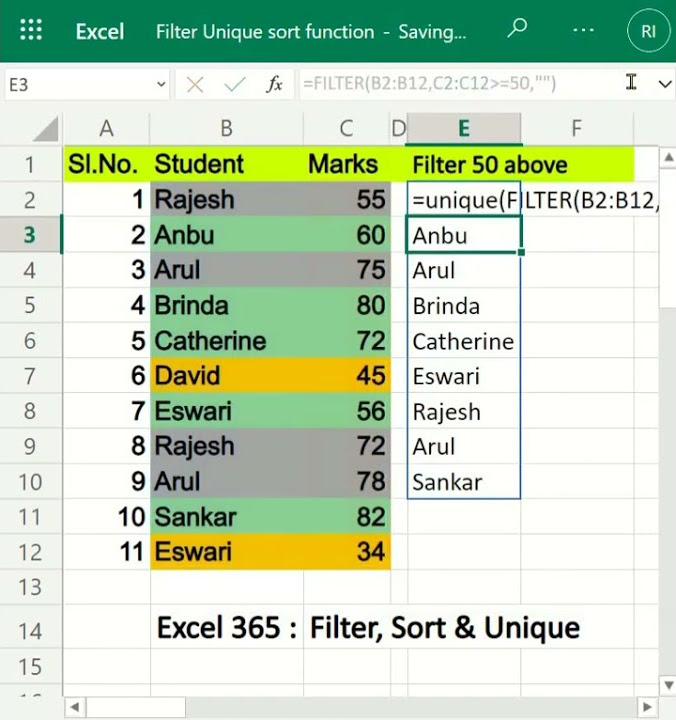The image size is (676, 720).
Task: Select 'Brinda' in column E results
Action: pyautogui.click(x=464, y=305)
